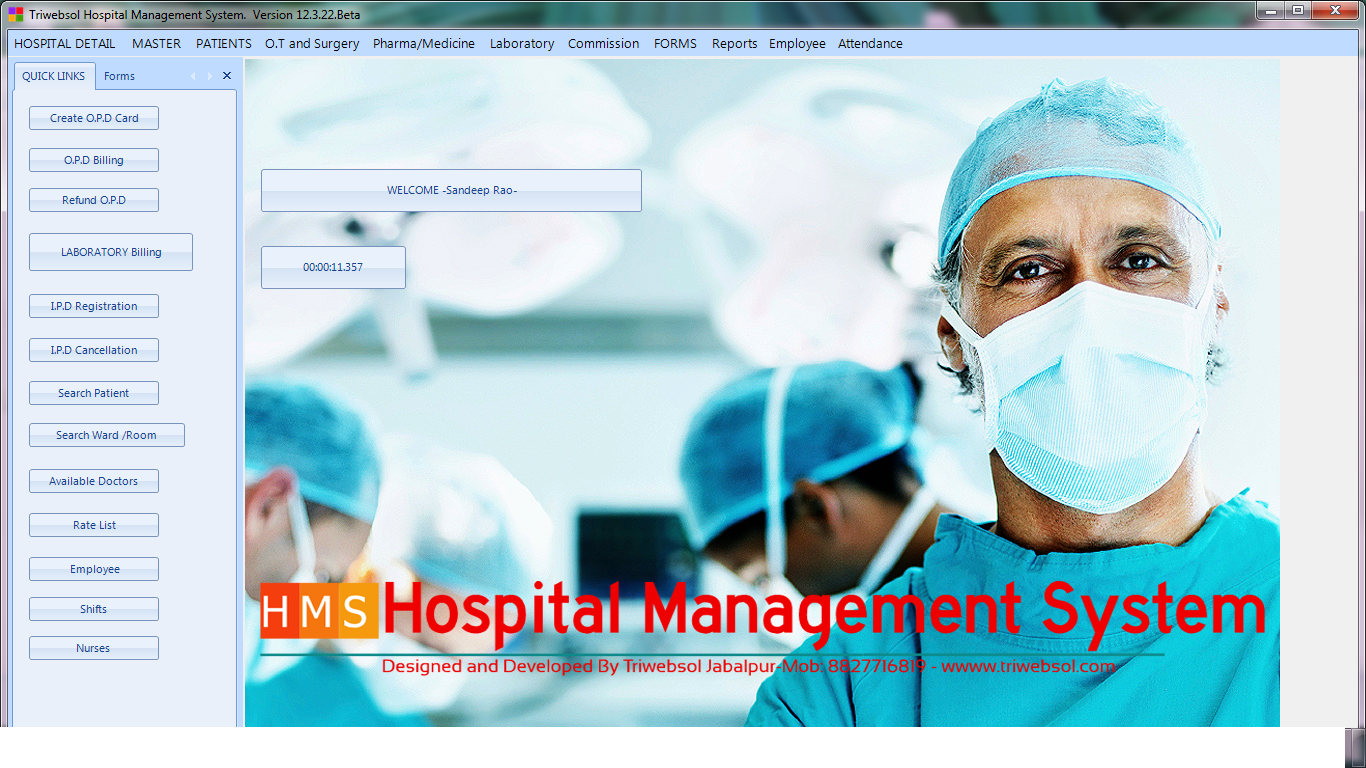Click the right scroll arrow beside the Forms tab
The image size is (1366, 768).
point(208,75)
